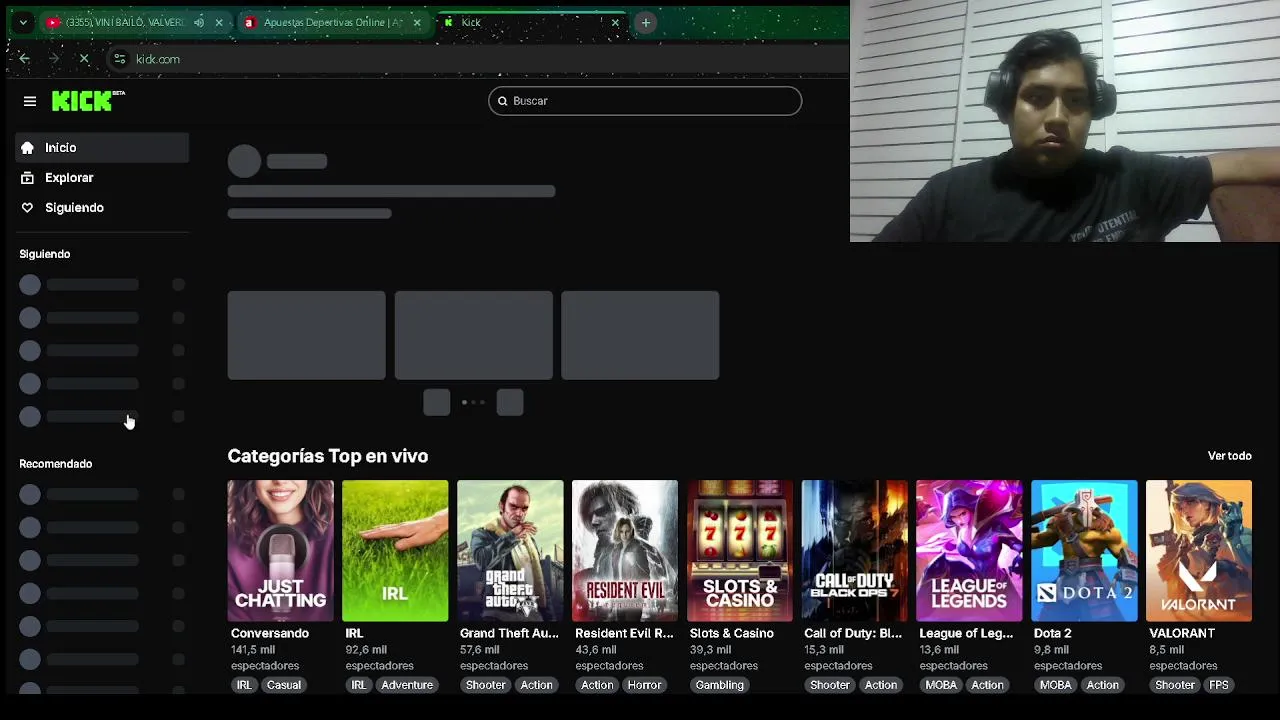The height and width of the screenshot is (720, 1280).
Task: Select the Horror tag
Action: pyautogui.click(x=644, y=685)
